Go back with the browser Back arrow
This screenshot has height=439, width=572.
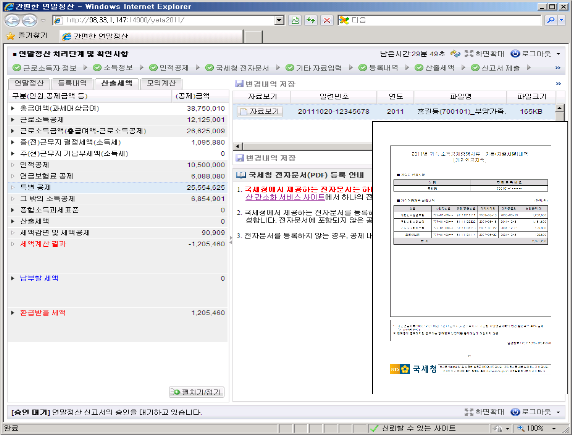(x=12, y=20)
